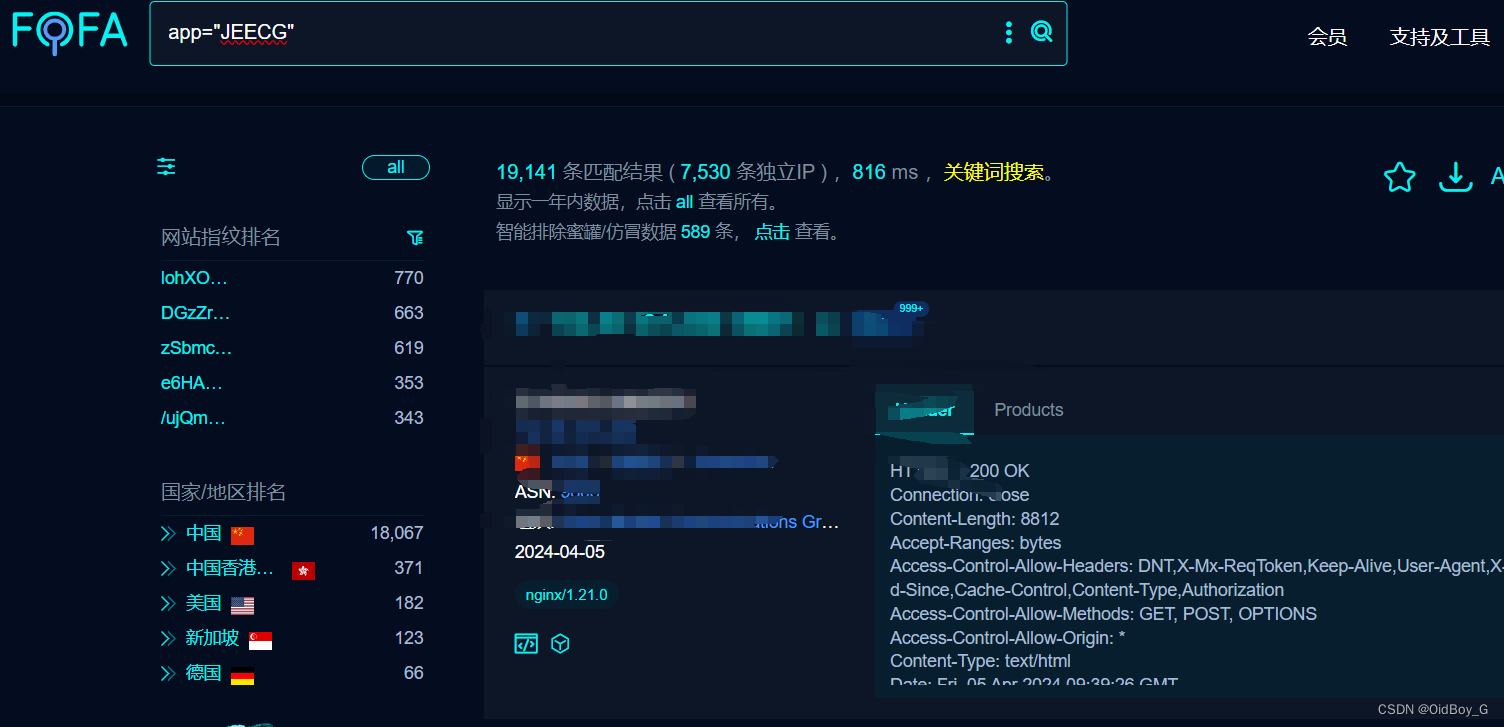This screenshot has width=1504, height=727.
Task: Open the 会员 menu
Action: point(1327,37)
